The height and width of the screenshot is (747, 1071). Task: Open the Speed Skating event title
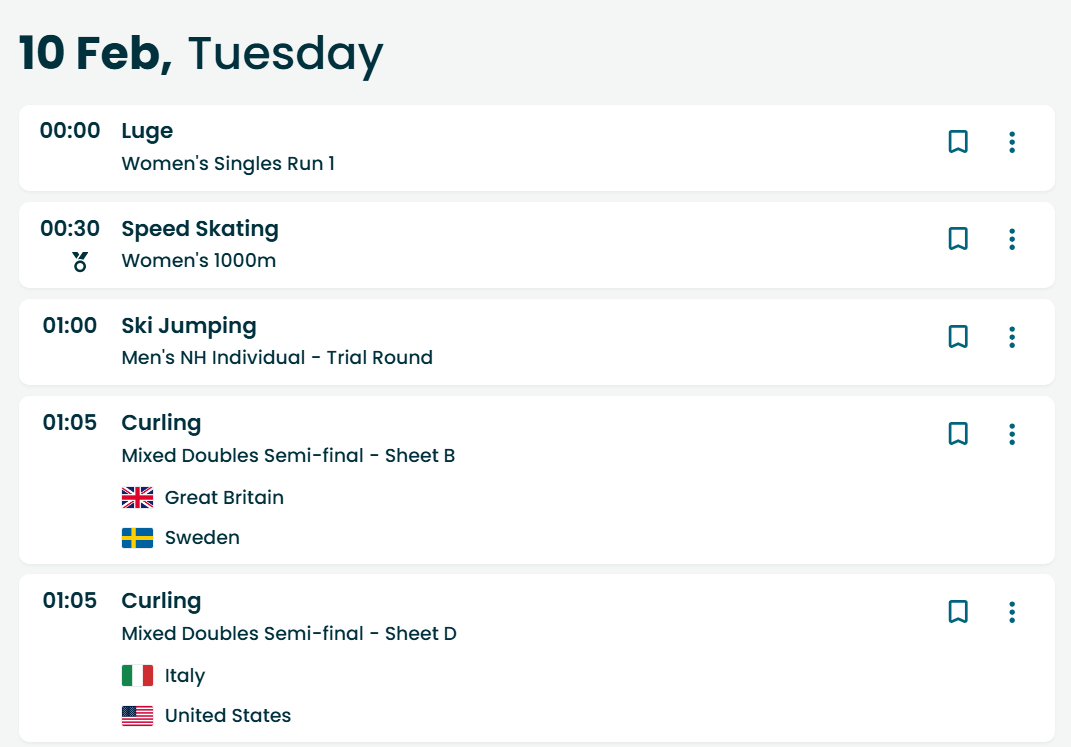point(200,228)
